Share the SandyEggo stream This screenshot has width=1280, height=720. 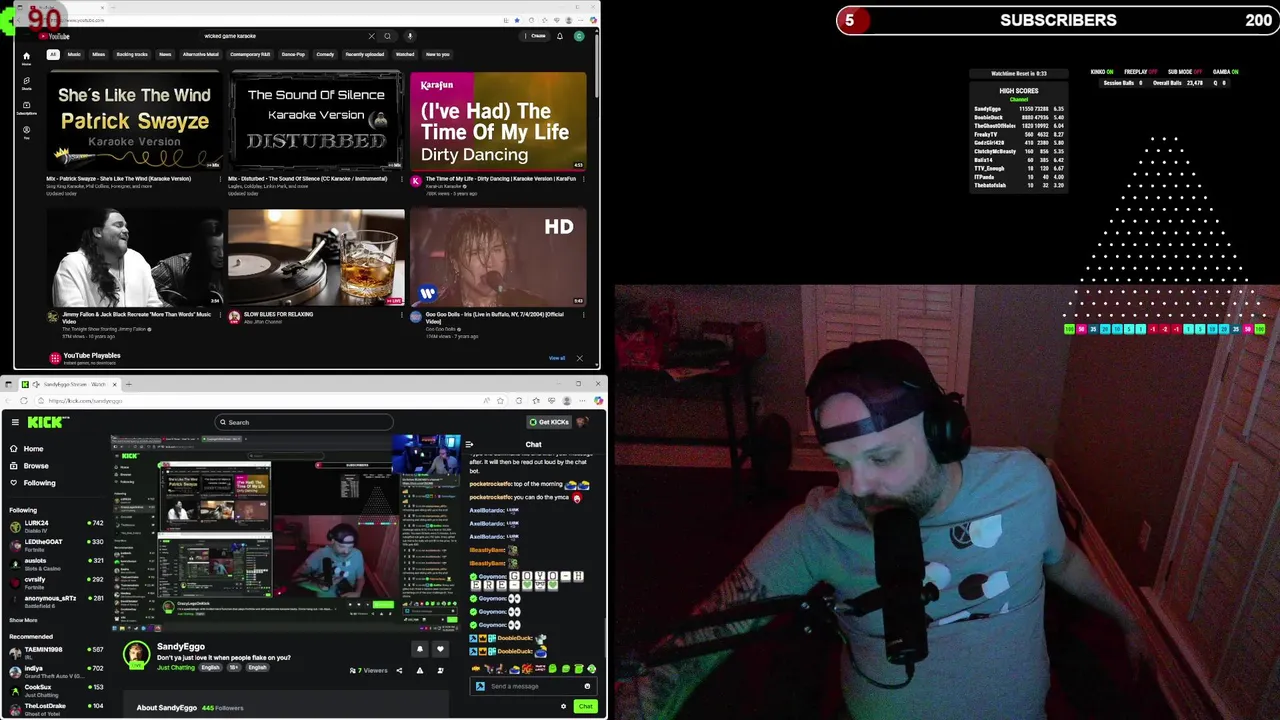pos(399,670)
